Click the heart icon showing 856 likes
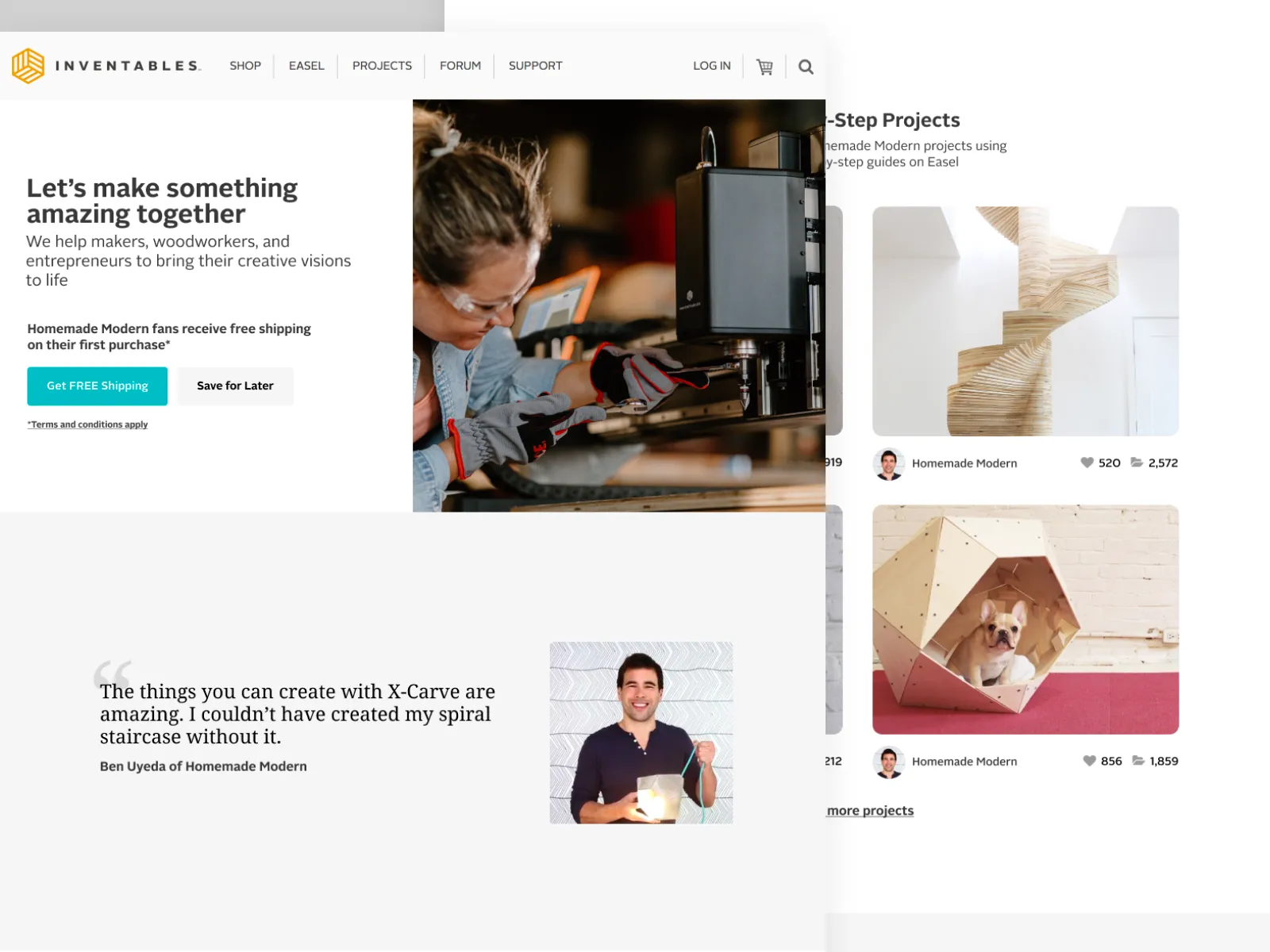 (1088, 761)
